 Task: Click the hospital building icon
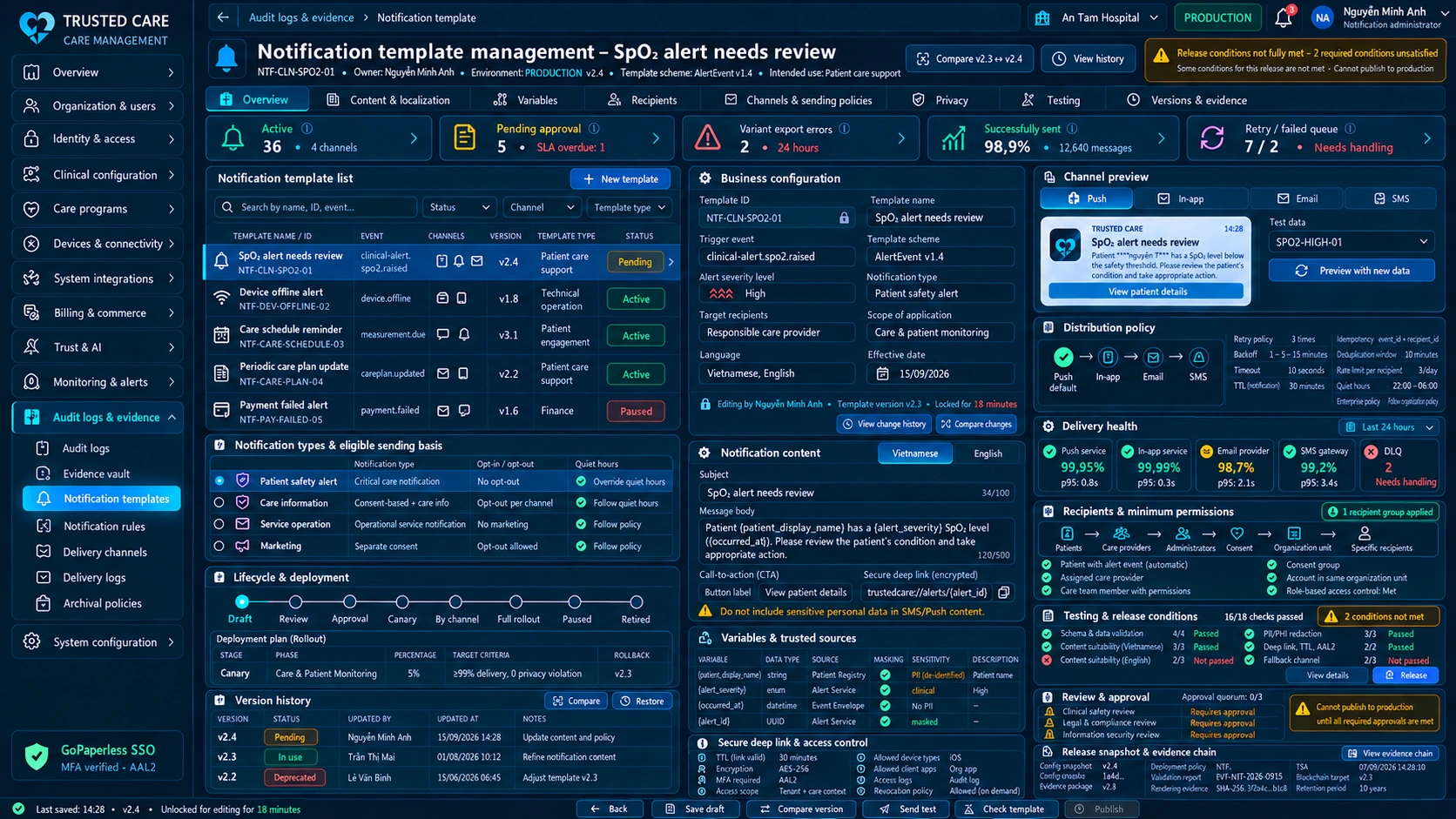pyautogui.click(x=1042, y=17)
